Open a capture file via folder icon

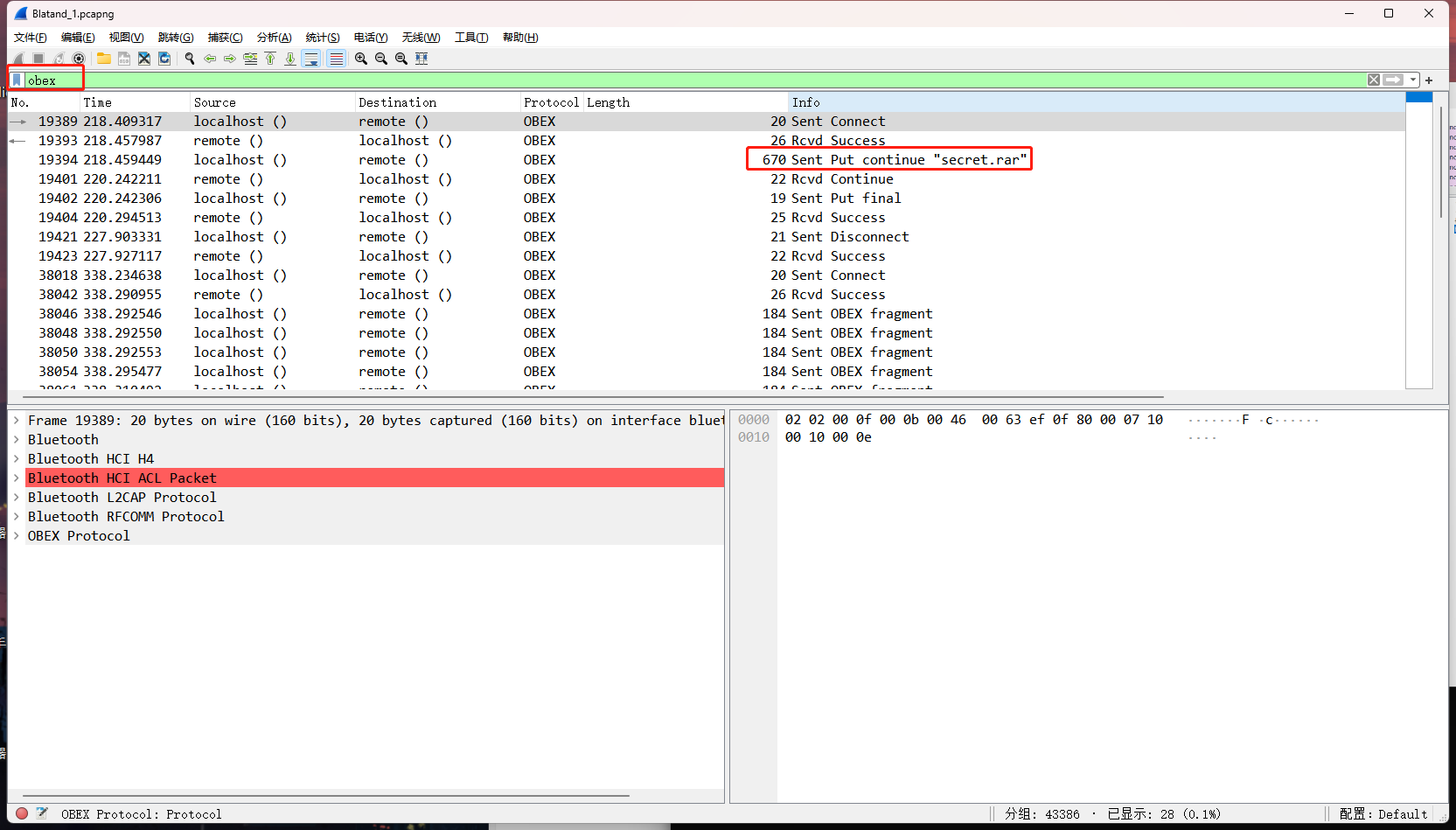(104, 59)
